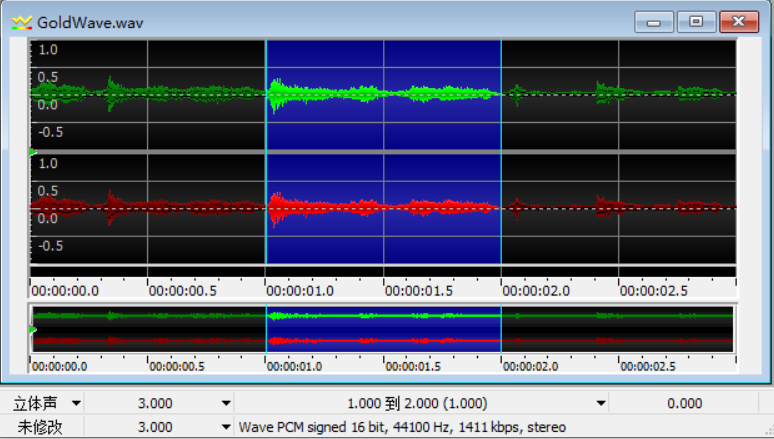
Task: Click the green playback position arrow
Action: click(x=33, y=152)
